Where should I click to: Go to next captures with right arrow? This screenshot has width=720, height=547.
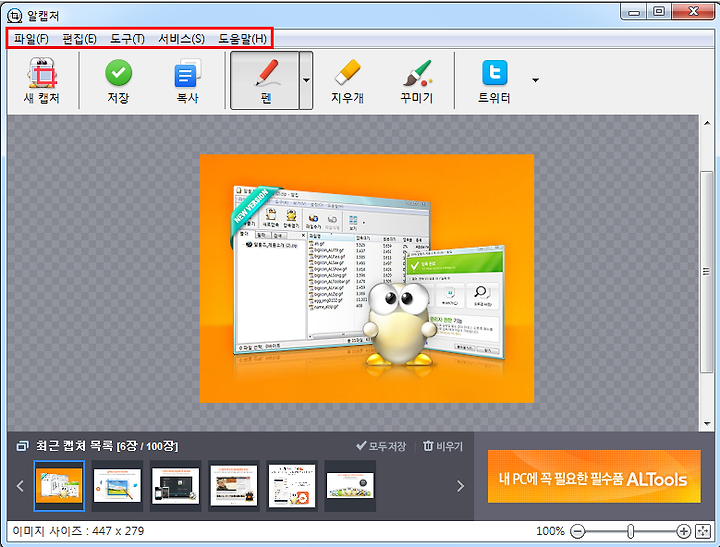tap(461, 486)
